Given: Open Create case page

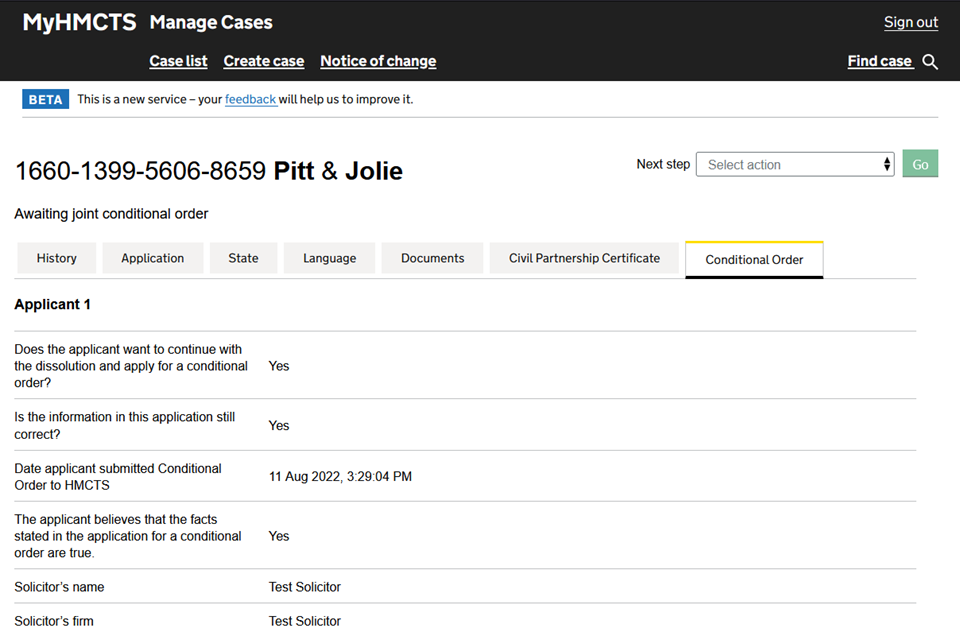Looking at the screenshot, I should pos(264,61).
